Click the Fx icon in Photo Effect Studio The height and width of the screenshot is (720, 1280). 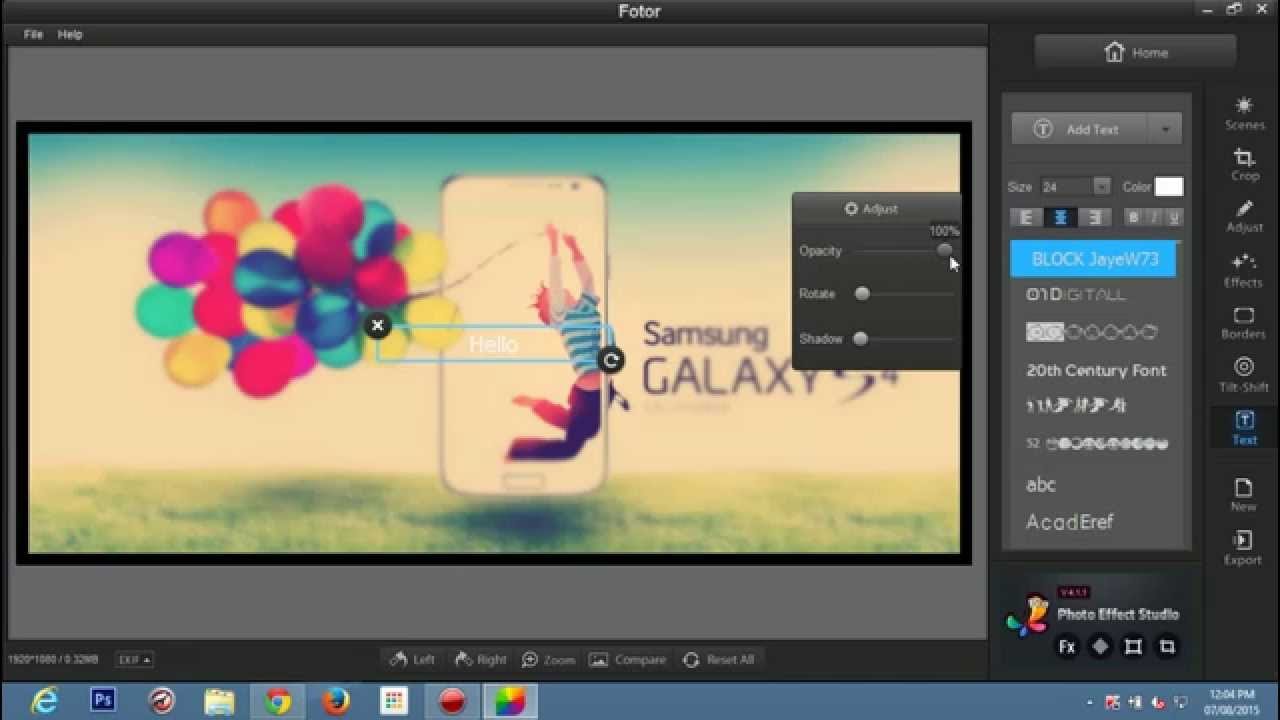click(x=1067, y=647)
